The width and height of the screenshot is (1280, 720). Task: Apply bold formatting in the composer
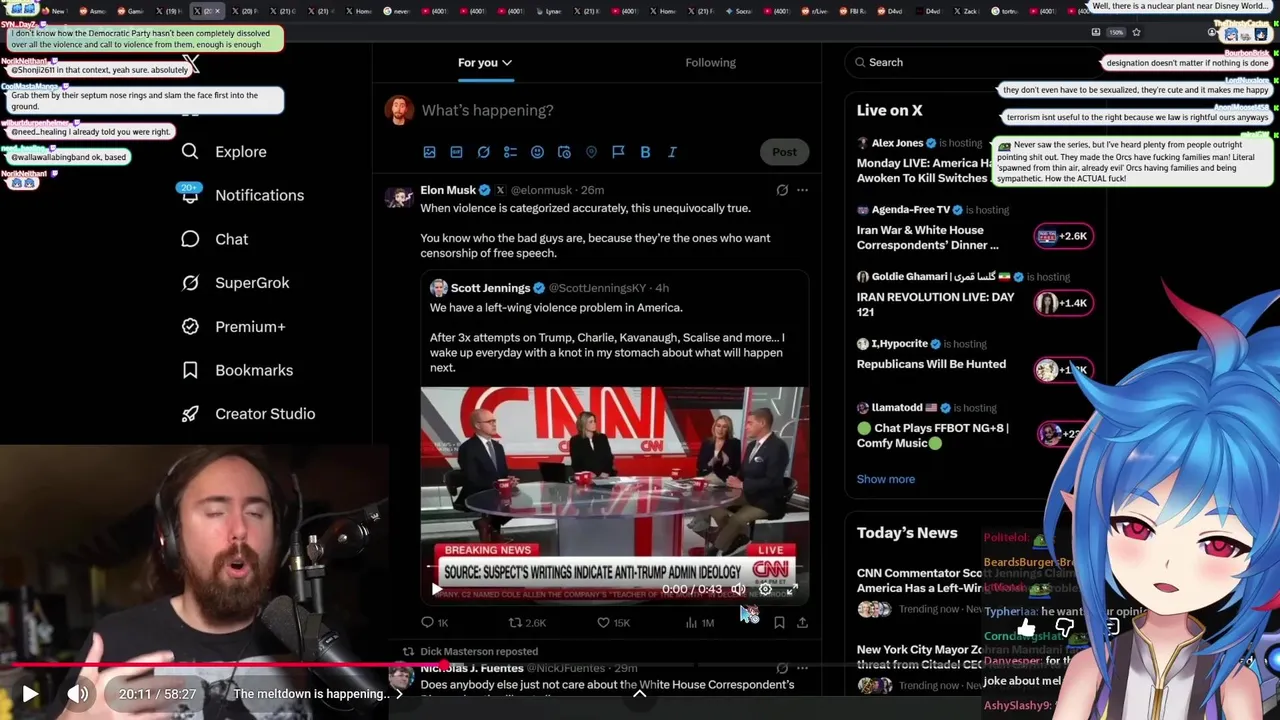point(645,152)
